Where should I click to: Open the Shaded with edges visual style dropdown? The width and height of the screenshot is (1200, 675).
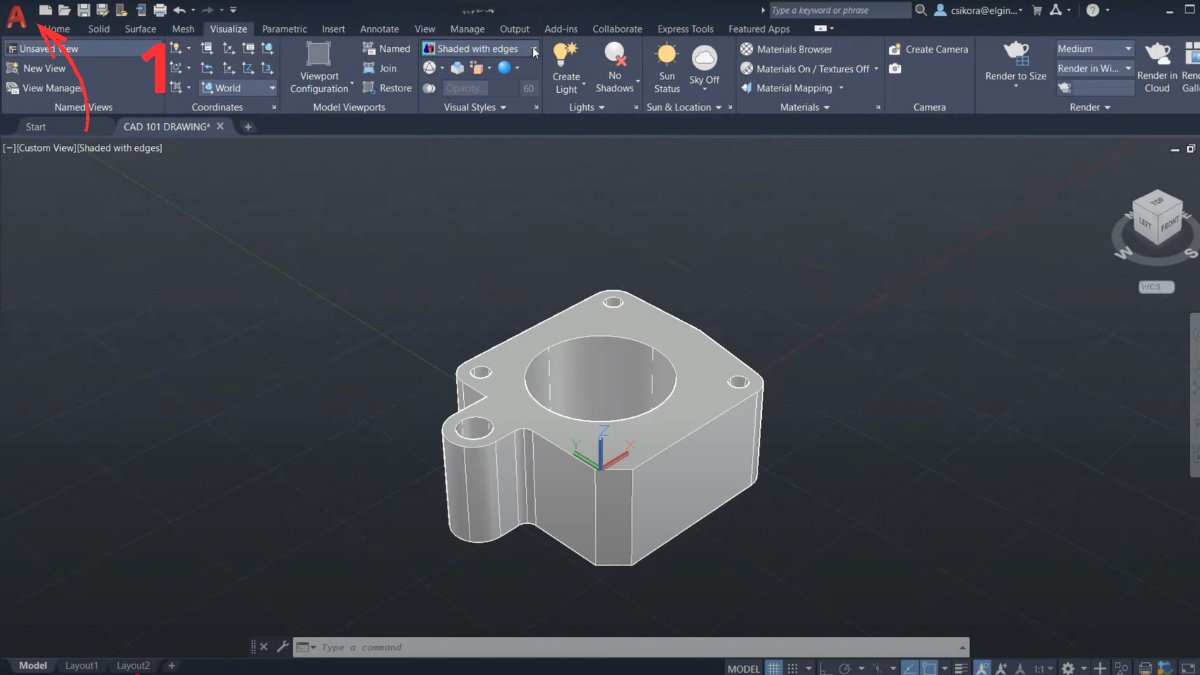click(534, 48)
